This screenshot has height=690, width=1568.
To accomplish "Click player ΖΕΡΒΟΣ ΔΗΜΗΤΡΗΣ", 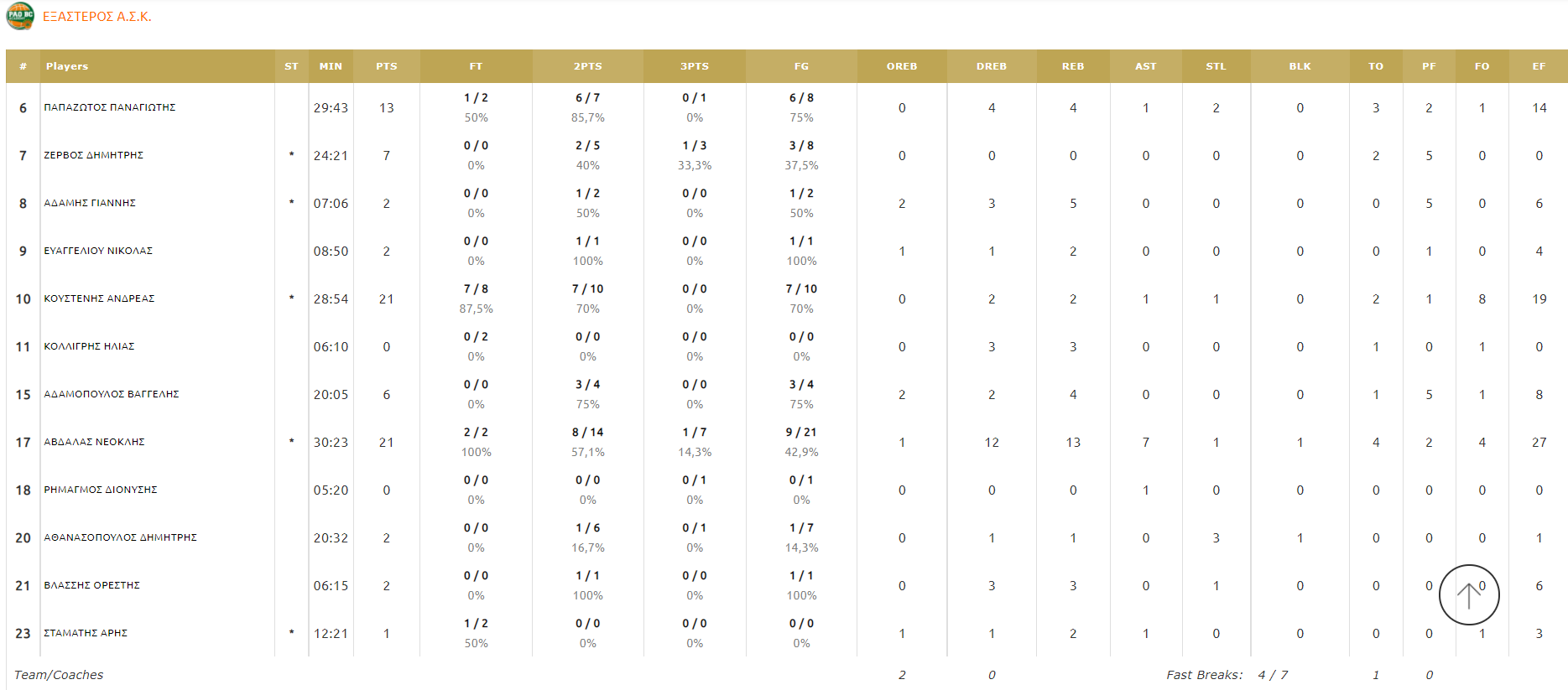I will pyautogui.click(x=93, y=155).
